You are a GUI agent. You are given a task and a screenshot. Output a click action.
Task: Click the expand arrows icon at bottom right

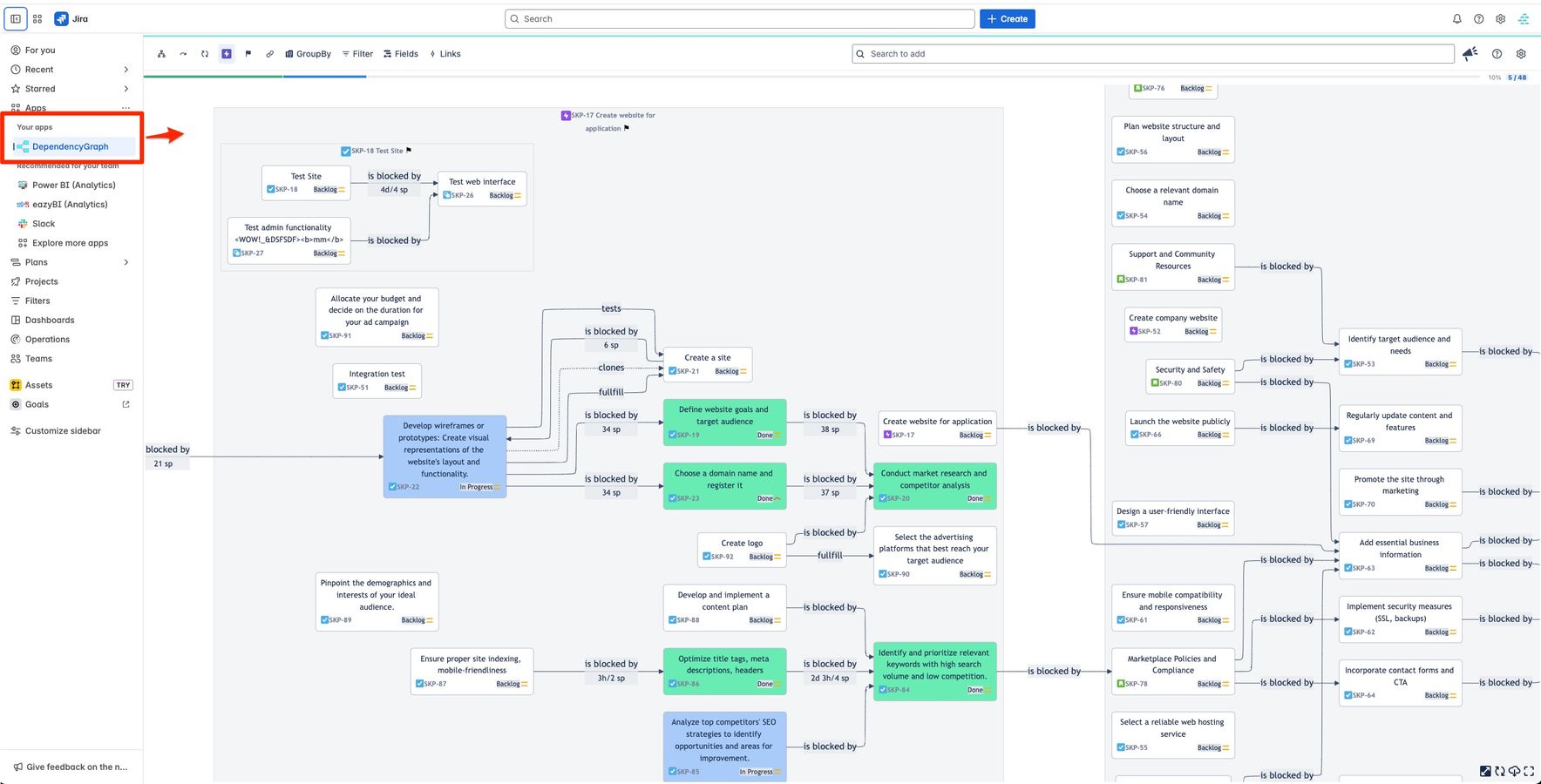1485,771
